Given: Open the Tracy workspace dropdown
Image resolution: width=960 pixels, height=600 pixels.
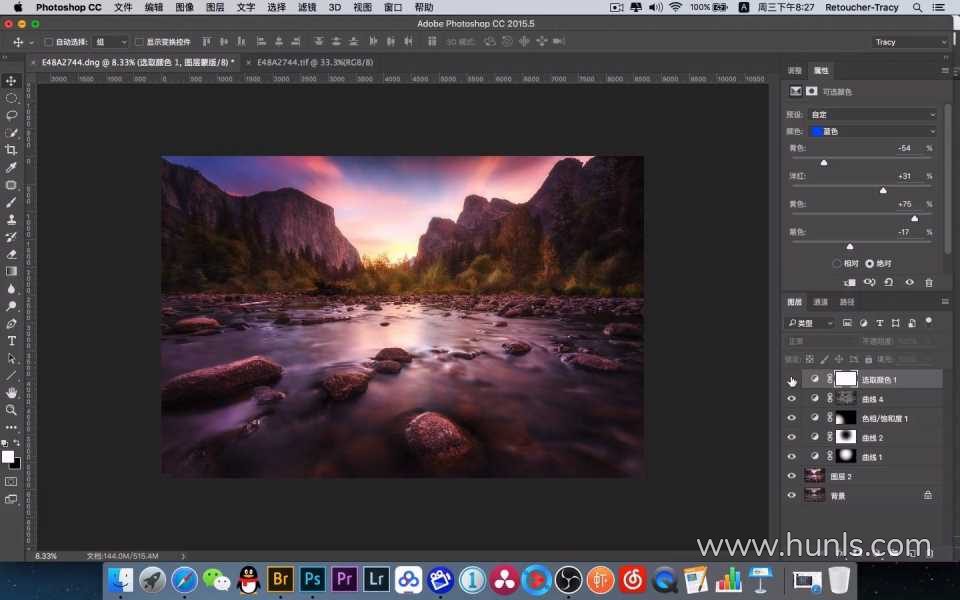Looking at the screenshot, I should pos(910,42).
